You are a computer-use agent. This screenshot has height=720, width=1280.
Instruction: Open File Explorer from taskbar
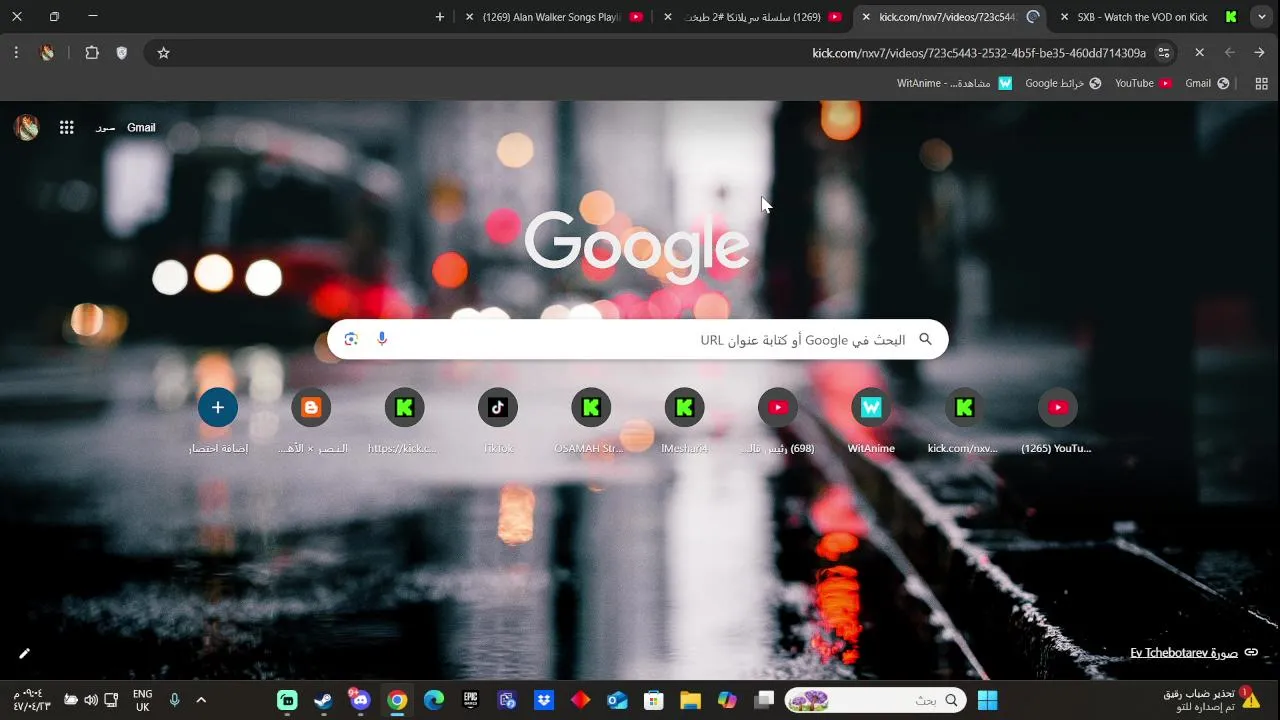690,700
